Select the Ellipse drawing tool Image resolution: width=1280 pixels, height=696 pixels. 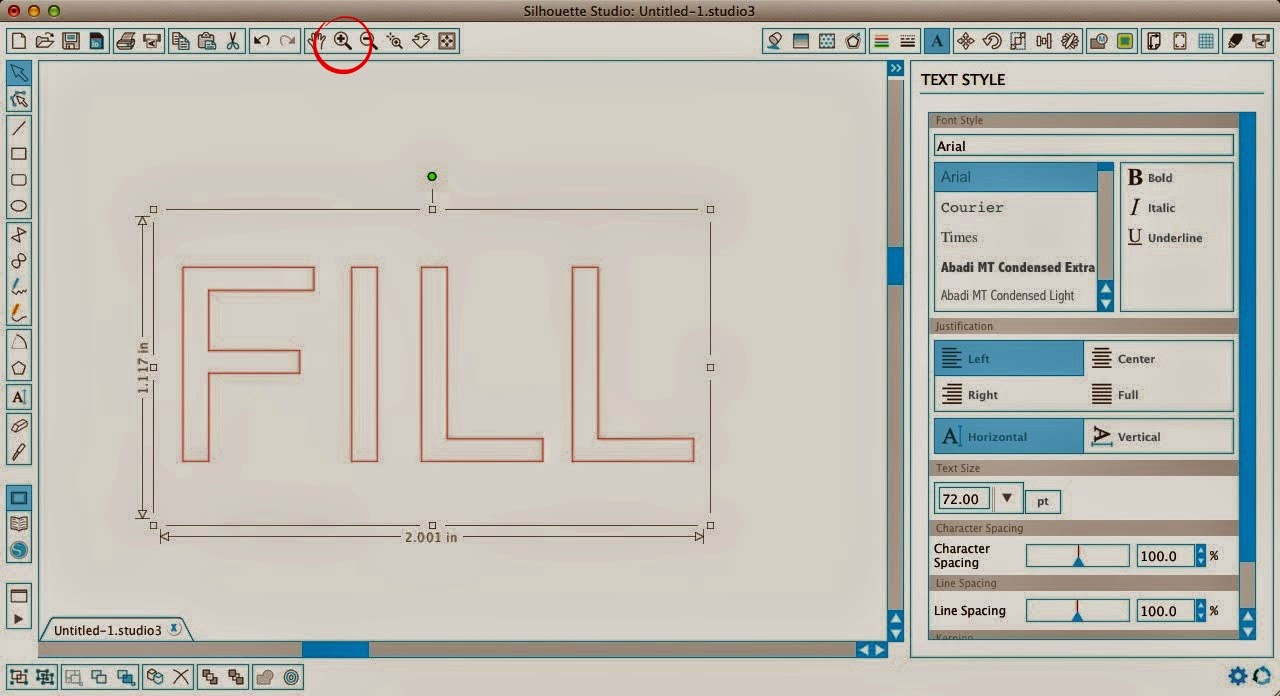[x=20, y=206]
